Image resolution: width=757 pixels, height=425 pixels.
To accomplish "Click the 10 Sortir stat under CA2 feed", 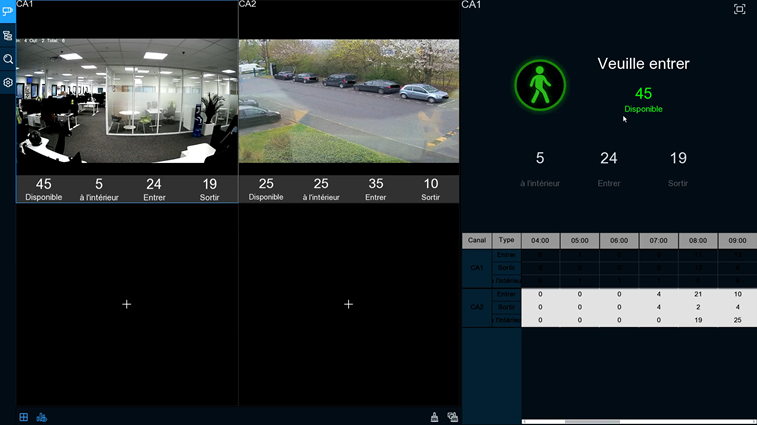I will click(x=431, y=189).
